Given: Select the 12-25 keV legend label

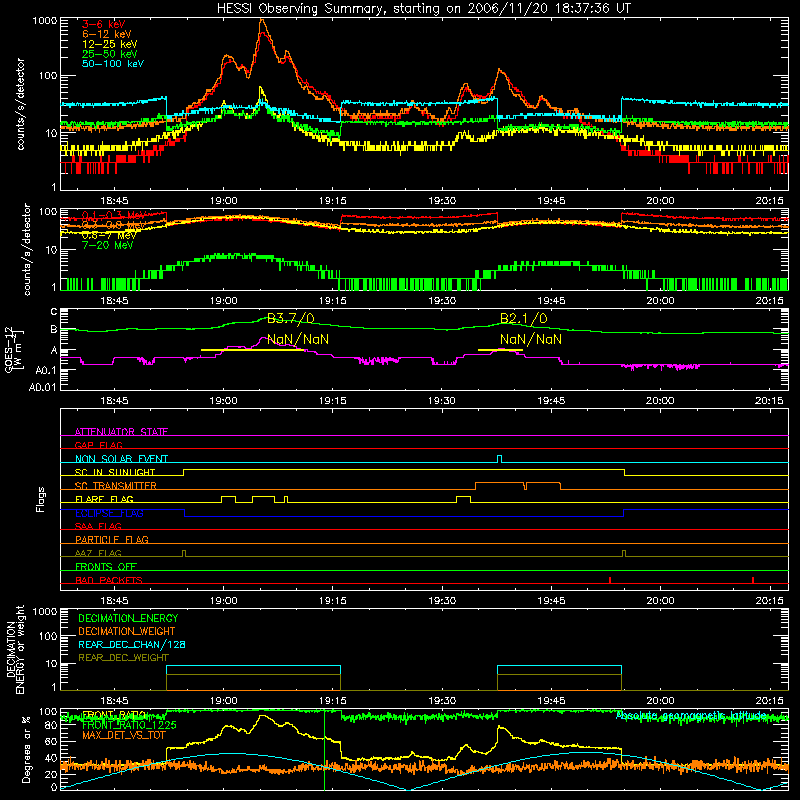Looking at the screenshot, I should 110,44.
